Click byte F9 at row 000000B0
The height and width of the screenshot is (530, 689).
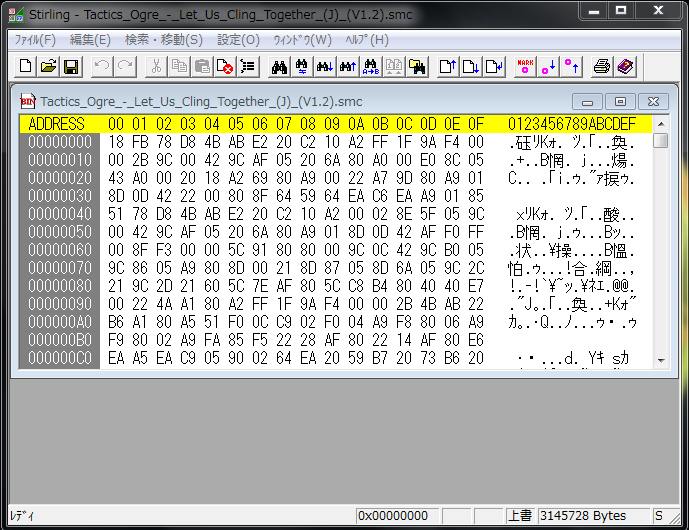(x=116, y=340)
